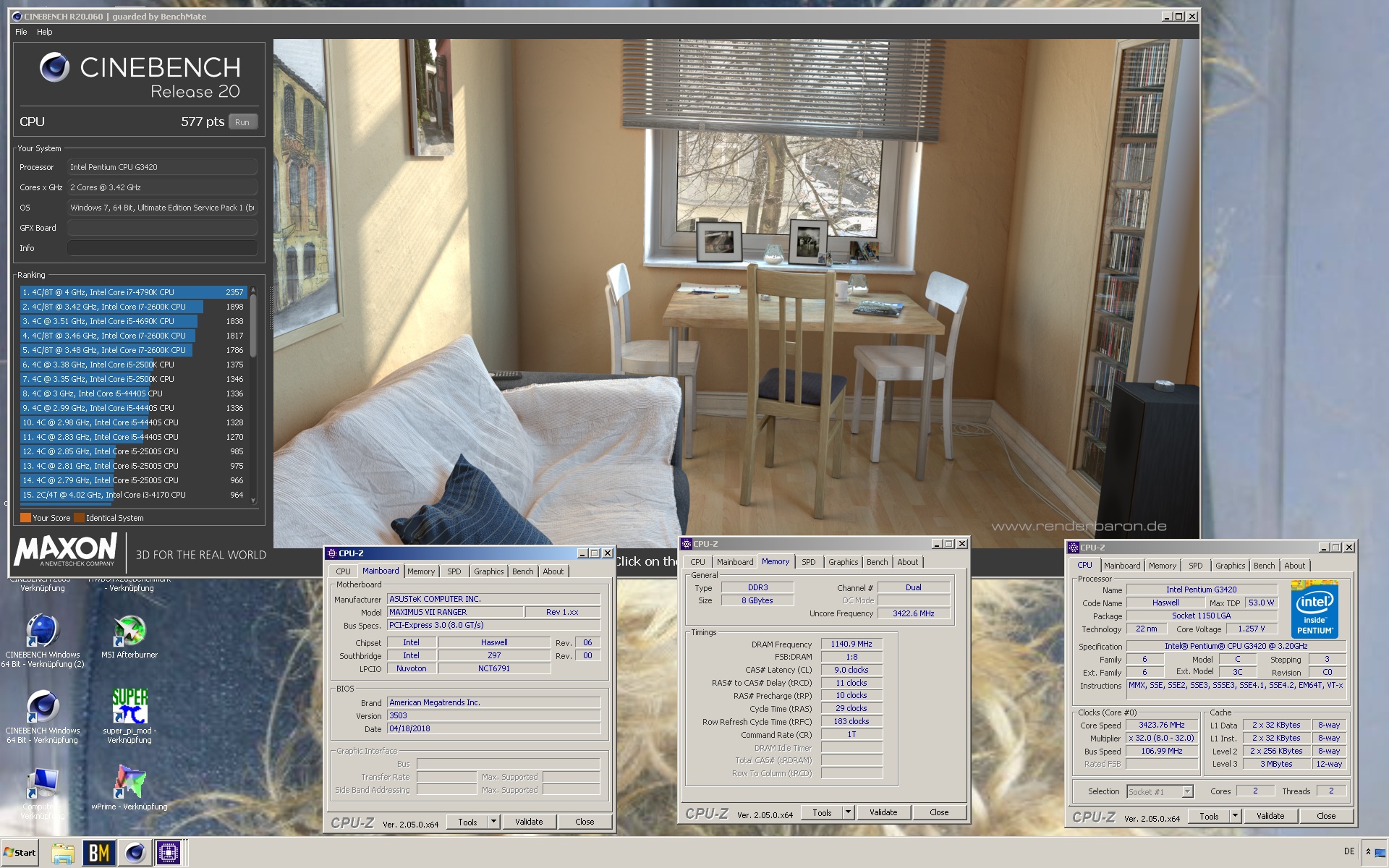Image resolution: width=1389 pixels, height=868 pixels.
Task: Show hidden tray icons arrow
Action: point(1368,852)
